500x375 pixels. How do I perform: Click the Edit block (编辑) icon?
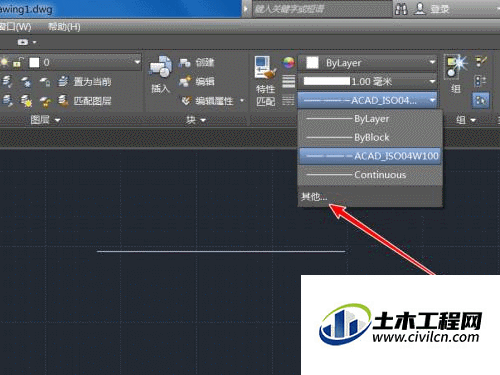[184, 81]
